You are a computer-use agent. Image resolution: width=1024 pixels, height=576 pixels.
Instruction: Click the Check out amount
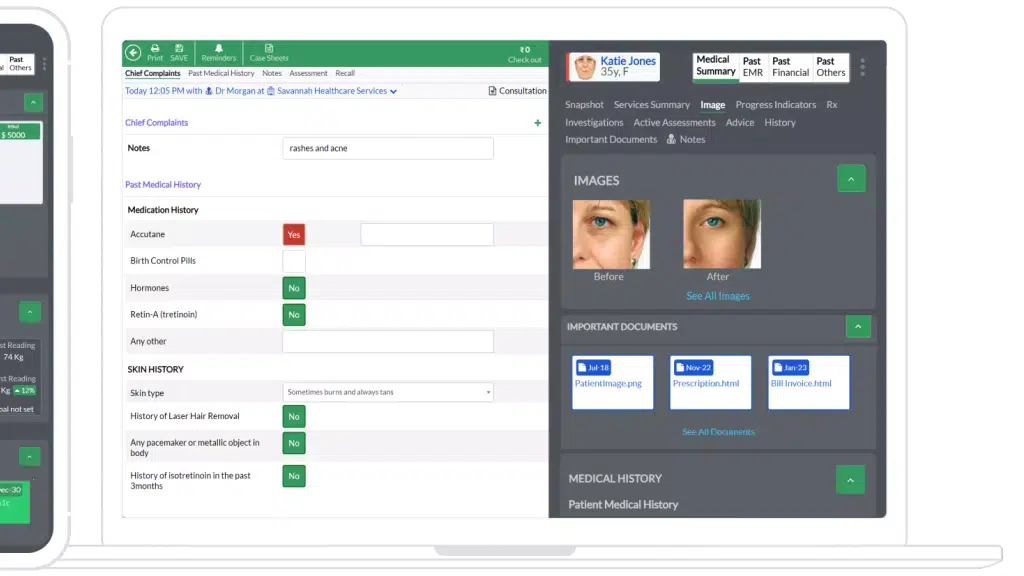click(525, 54)
